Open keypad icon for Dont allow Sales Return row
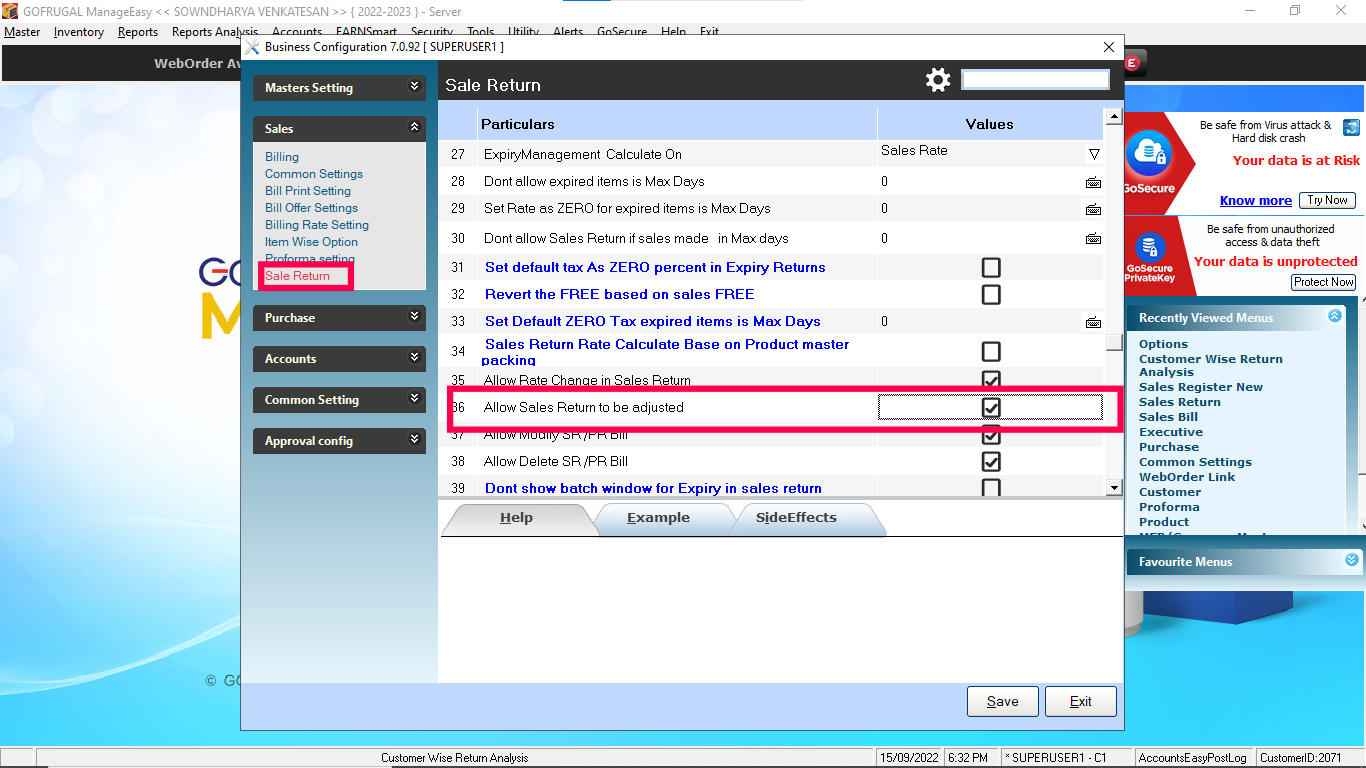The image size is (1366, 768). tap(1093, 238)
